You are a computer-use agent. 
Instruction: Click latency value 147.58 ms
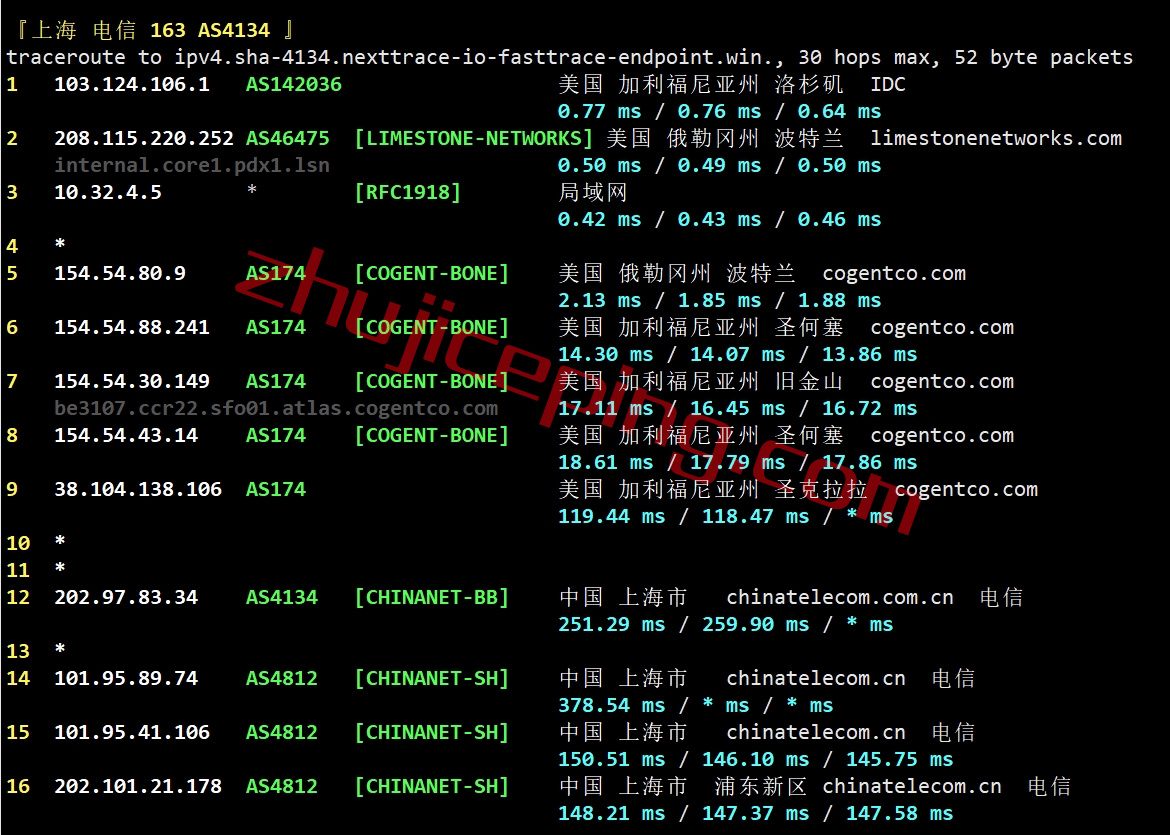point(899,813)
